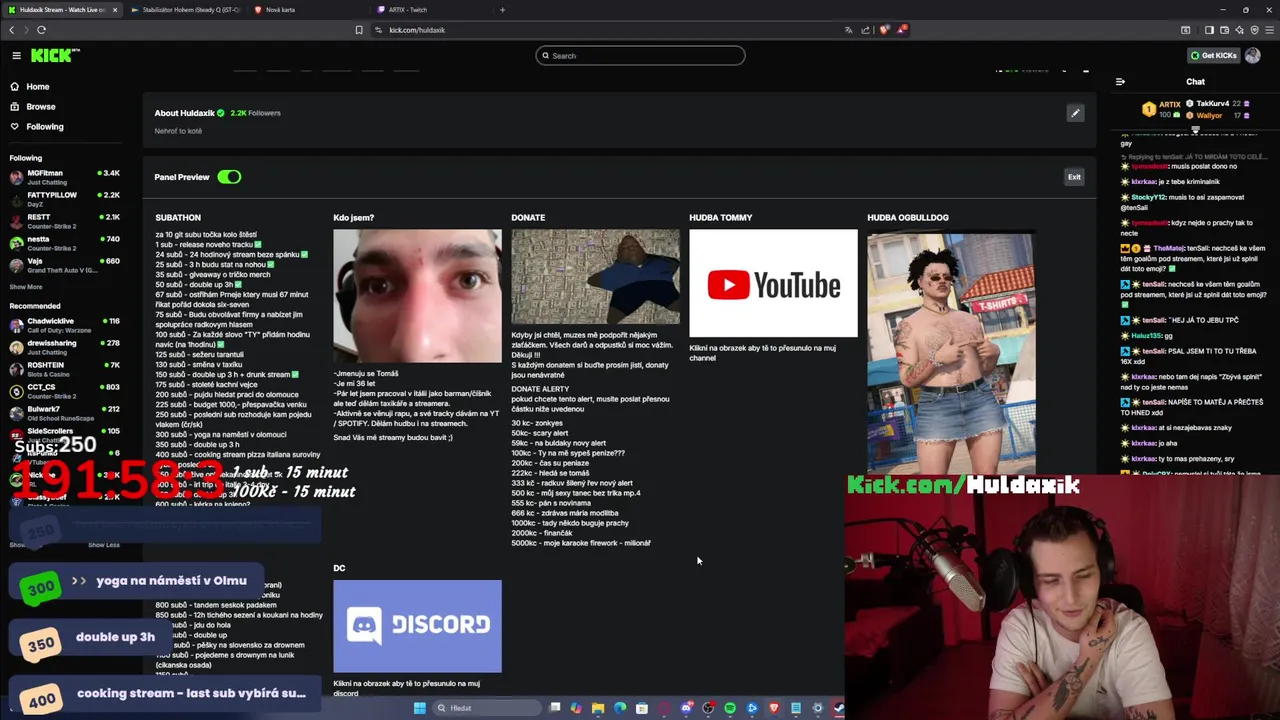Open a new browser tab
The image size is (1280, 720).
[502, 10]
